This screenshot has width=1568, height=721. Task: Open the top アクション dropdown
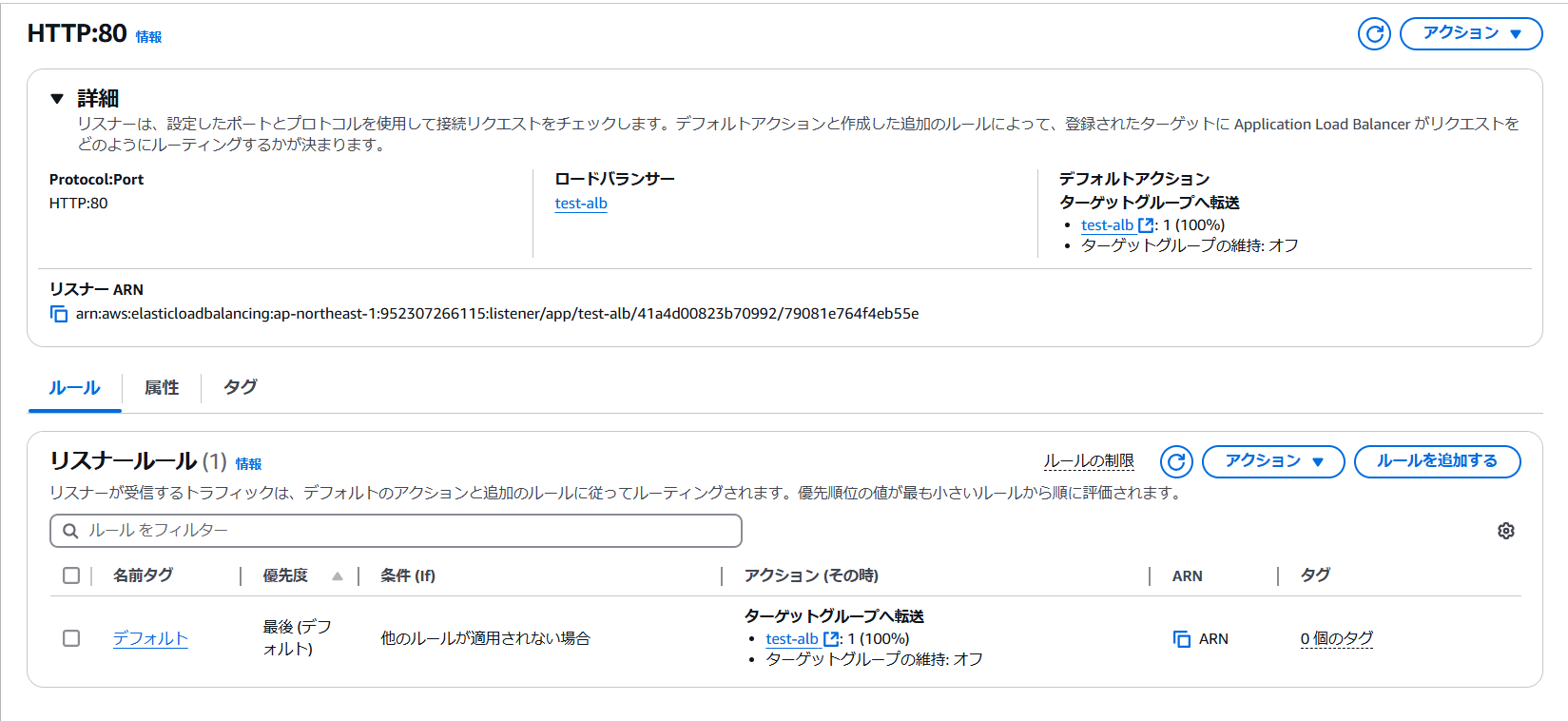tap(1471, 33)
